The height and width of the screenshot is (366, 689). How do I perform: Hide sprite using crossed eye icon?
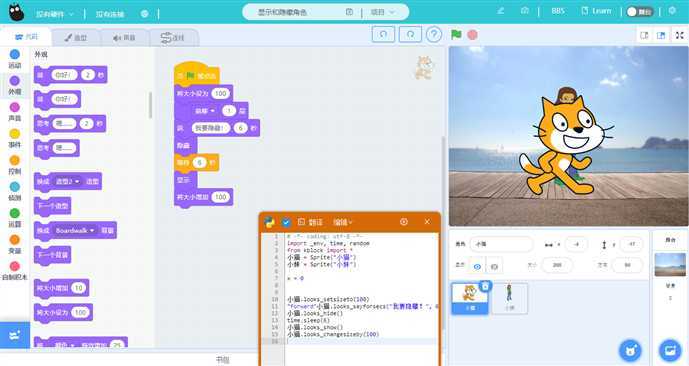494,266
